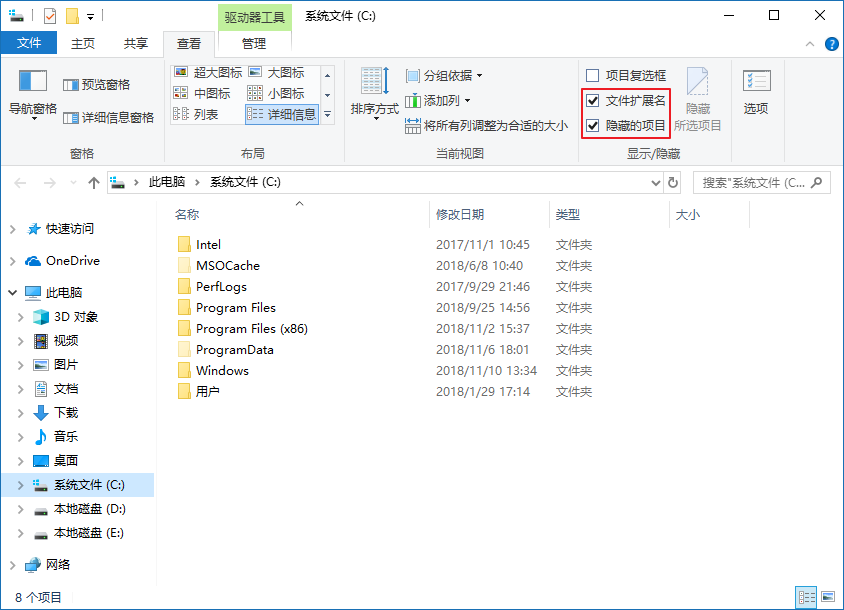Expand Quick access (快速访问) tree node
844x610 pixels.
12,229
